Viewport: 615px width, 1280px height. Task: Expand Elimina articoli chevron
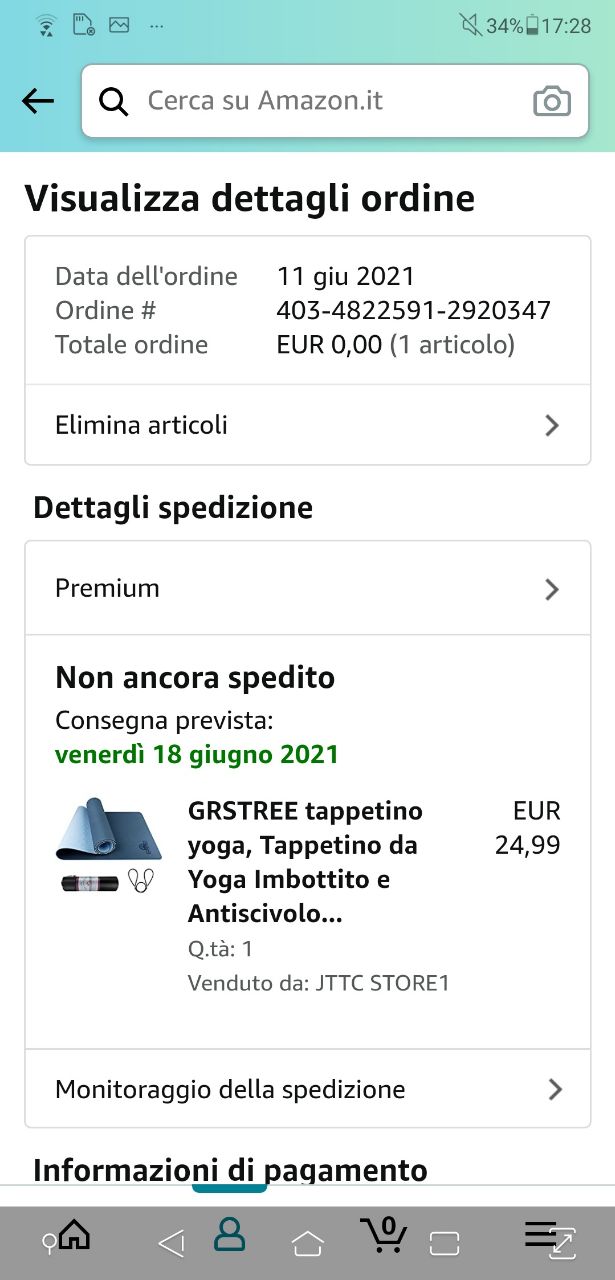pos(552,426)
